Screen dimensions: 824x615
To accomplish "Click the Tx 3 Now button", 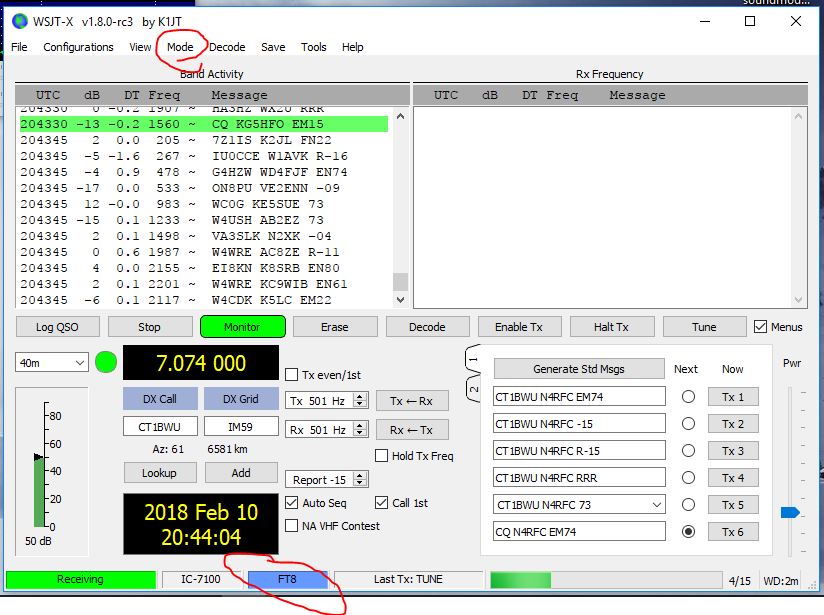I will coord(733,450).
